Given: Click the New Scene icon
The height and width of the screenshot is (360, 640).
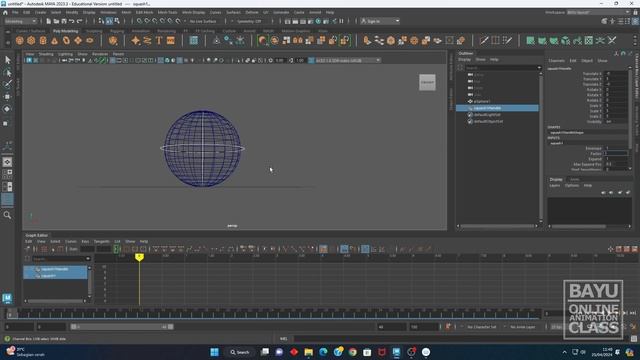Looking at the screenshot, I should (x=49, y=21).
